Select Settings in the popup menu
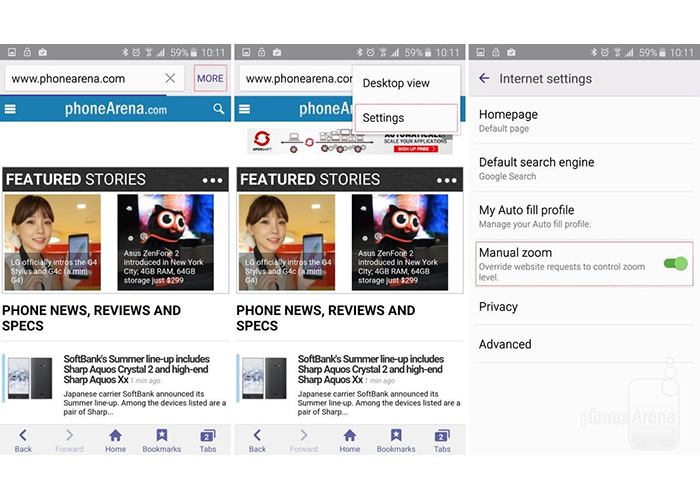700x500 pixels. coord(406,118)
